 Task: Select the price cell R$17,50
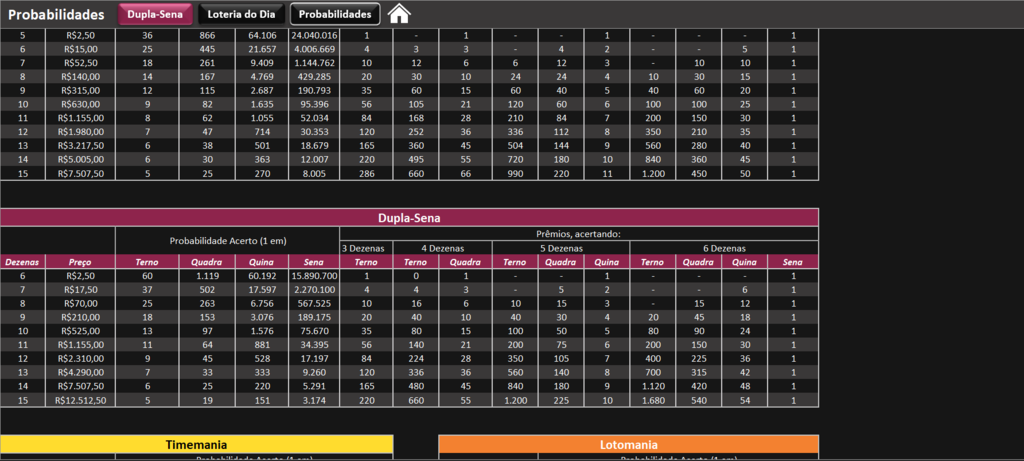(80, 289)
